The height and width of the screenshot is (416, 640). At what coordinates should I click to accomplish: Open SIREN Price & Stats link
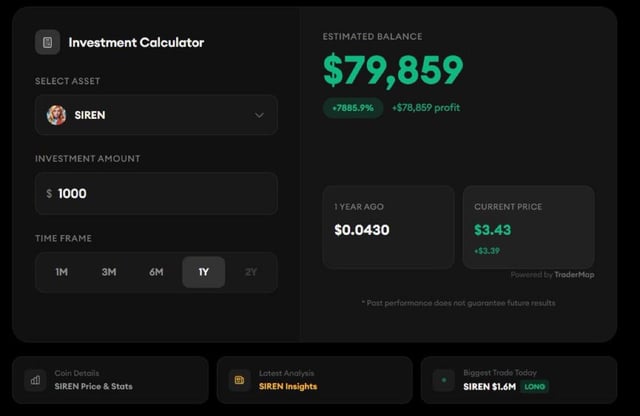93,387
